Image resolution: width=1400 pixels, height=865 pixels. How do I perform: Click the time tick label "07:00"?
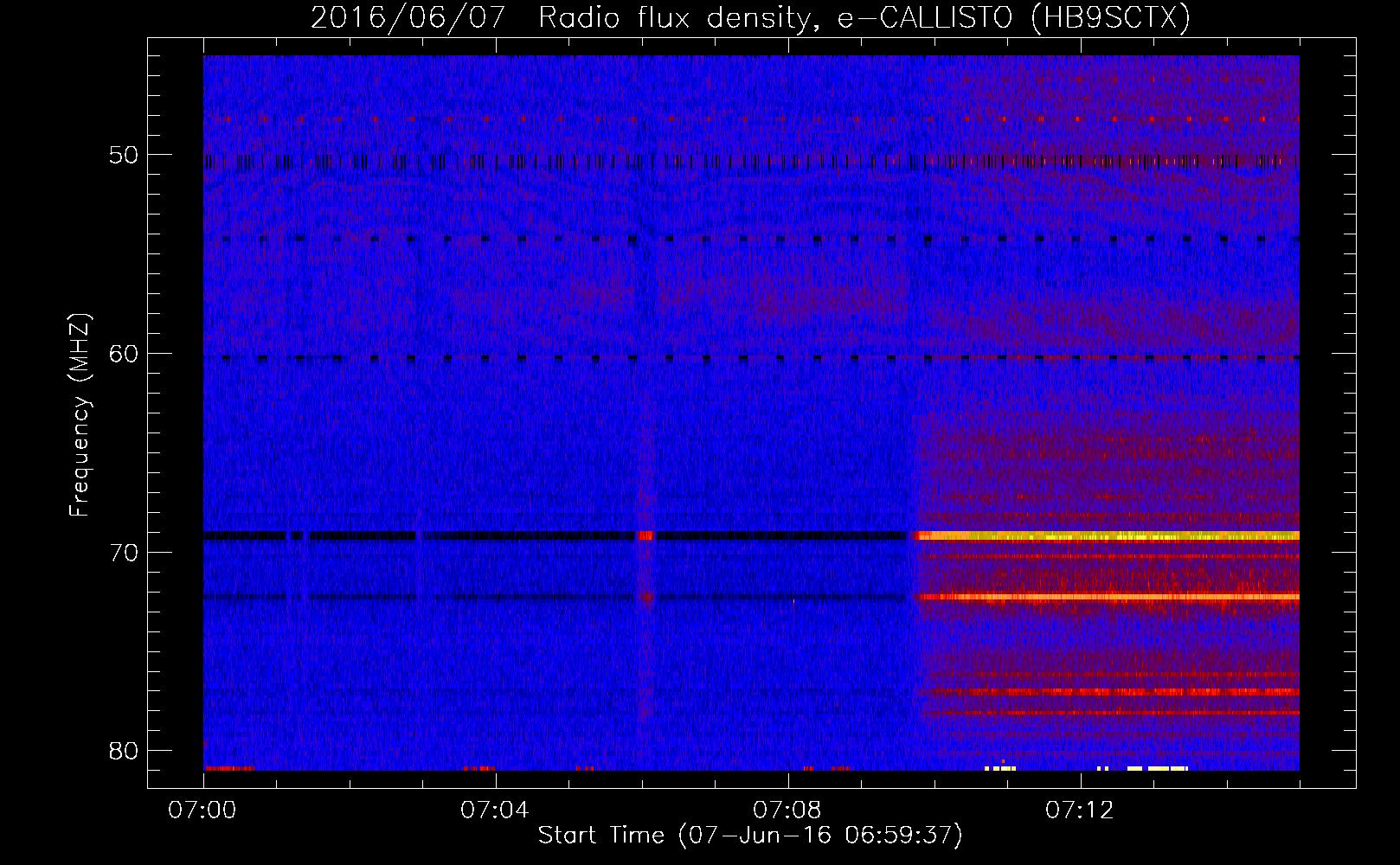click(202, 811)
